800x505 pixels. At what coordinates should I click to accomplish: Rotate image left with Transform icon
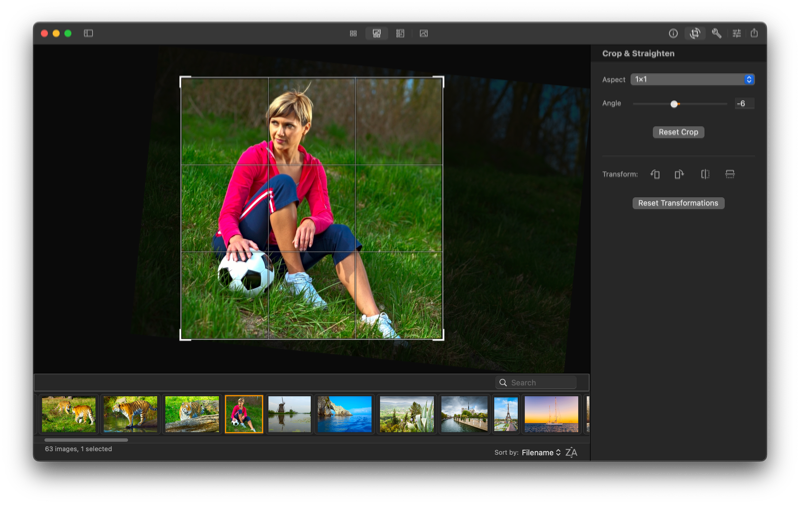coord(655,174)
